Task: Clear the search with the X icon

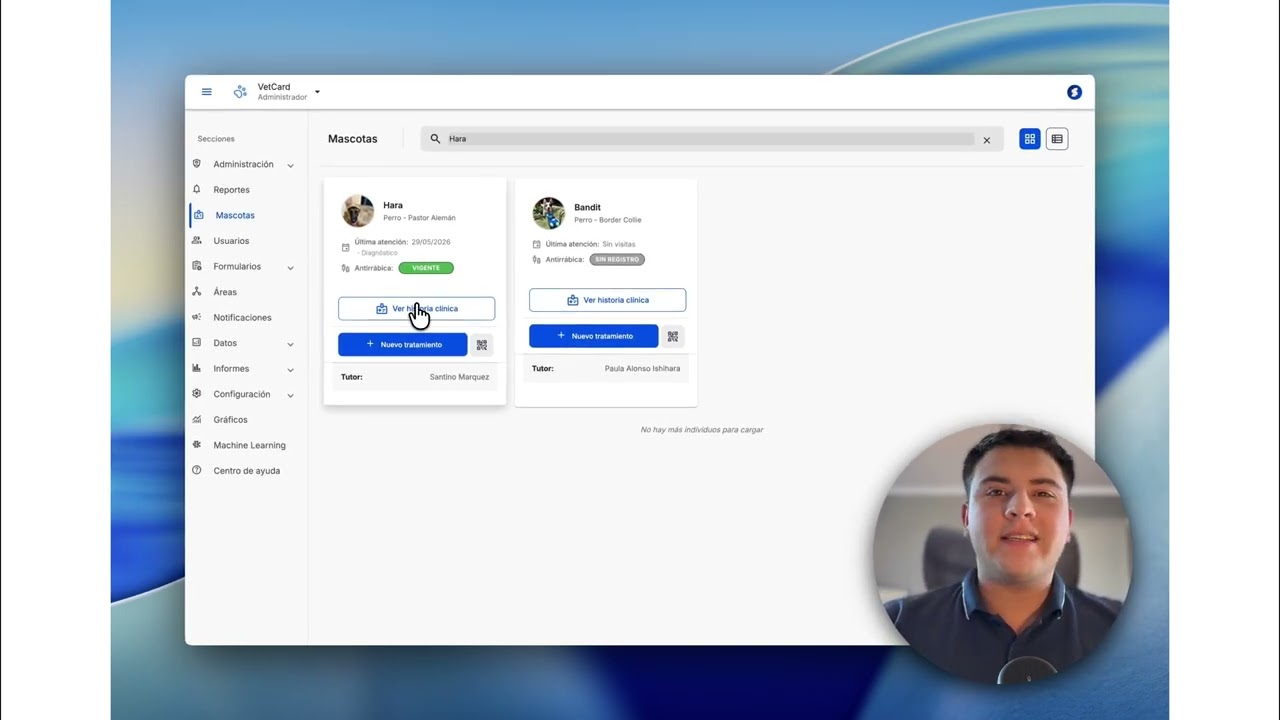Action: tap(986, 140)
